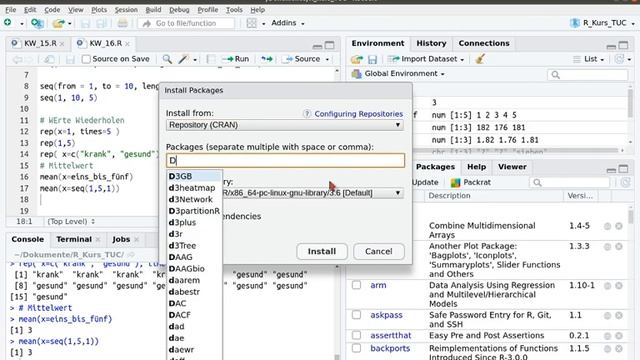Select d3heatmap from the autocomplete list
640x360 pixels.
[x=192, y=188]
